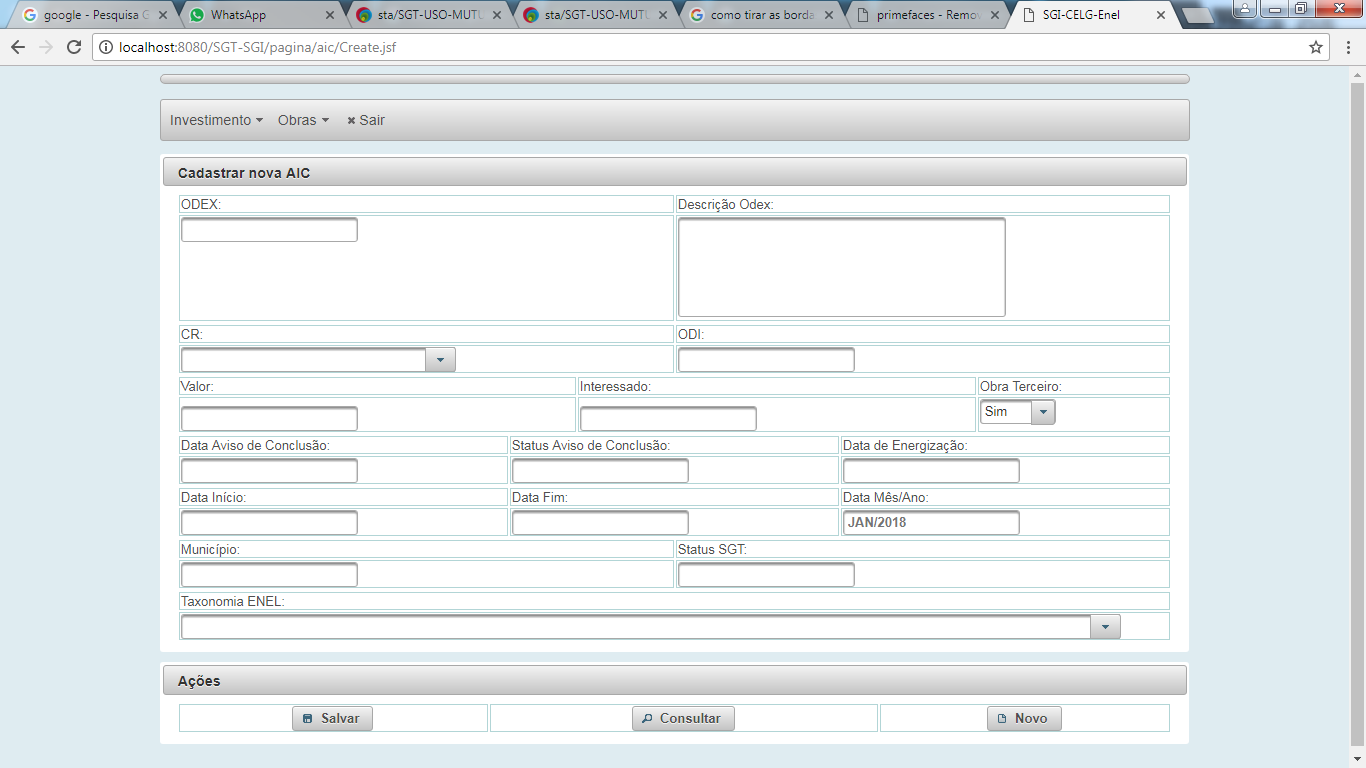
Task: Click the Novo button
Action: click(1024, 718)
